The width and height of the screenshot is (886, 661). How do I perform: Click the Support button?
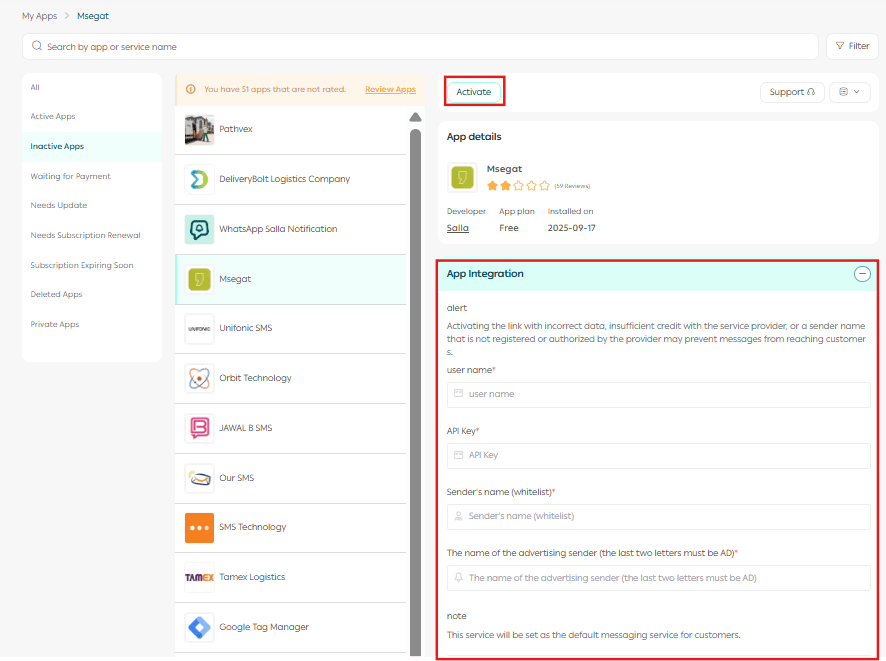coord(792,92)
